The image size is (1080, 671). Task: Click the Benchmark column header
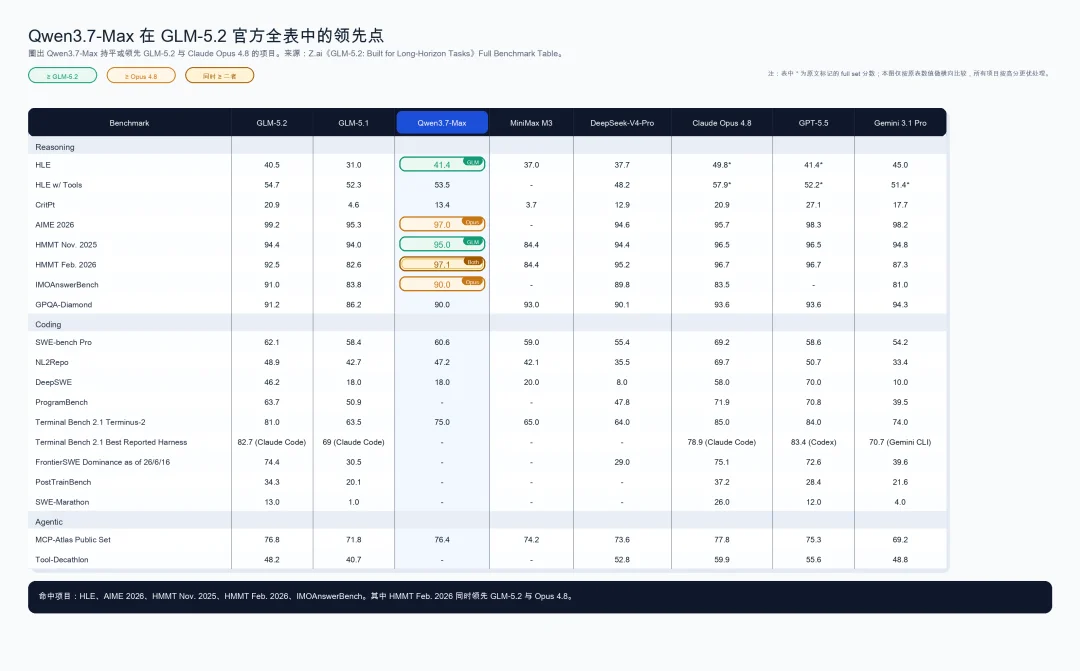coord(129,123)
